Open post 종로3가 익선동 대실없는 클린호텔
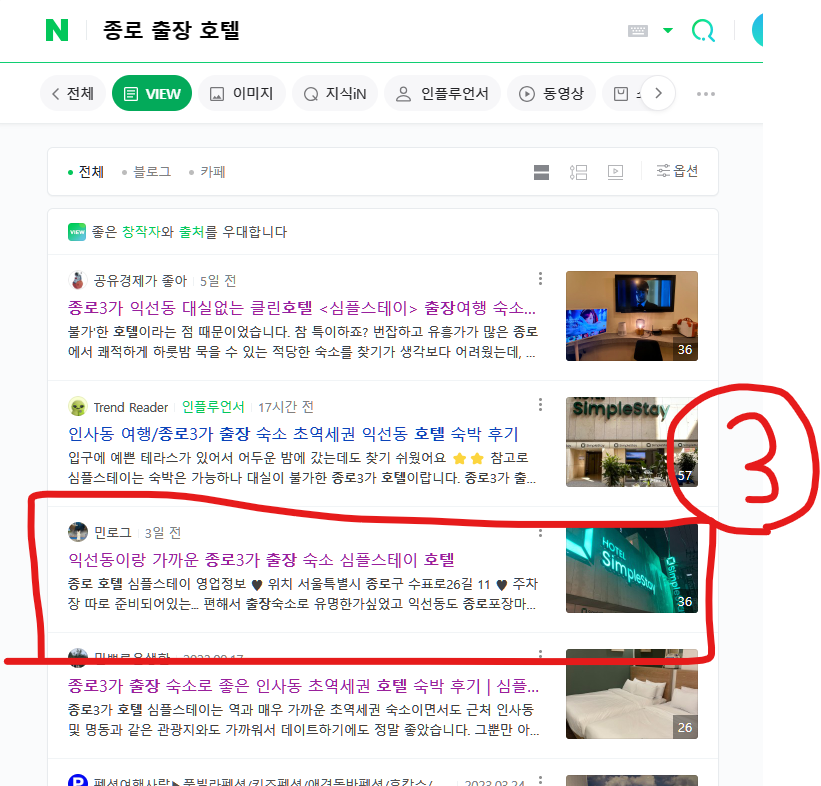821x786 pixels. [x=302, y=307]
